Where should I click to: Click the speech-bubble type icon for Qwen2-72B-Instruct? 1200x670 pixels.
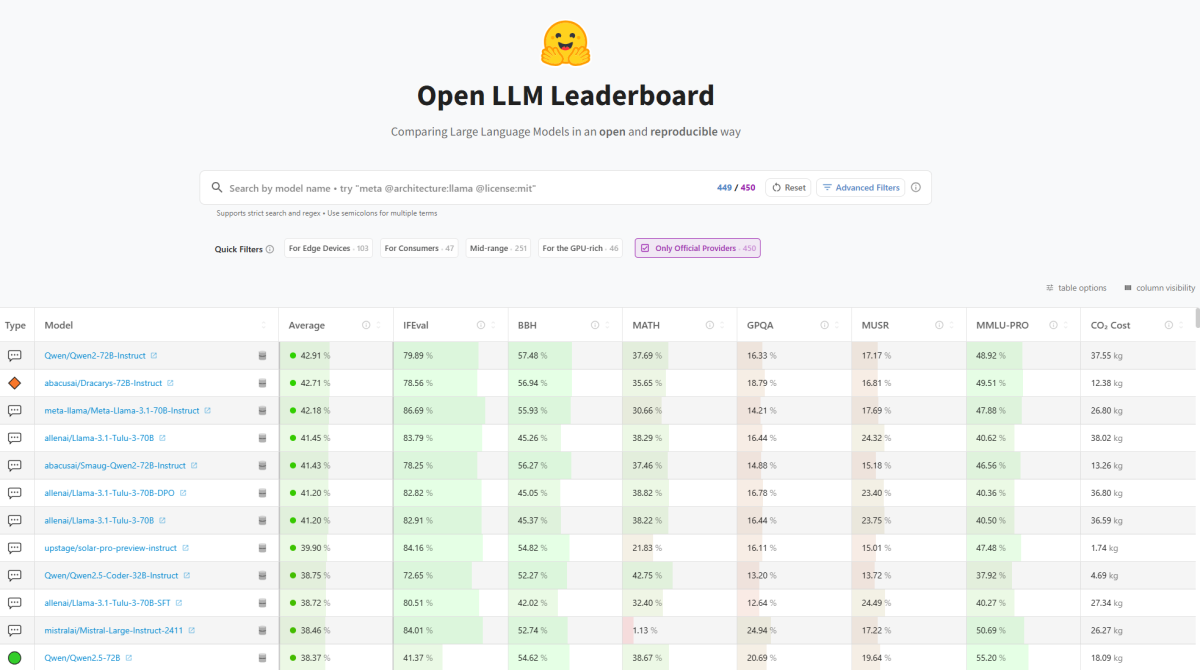point(14,355)
